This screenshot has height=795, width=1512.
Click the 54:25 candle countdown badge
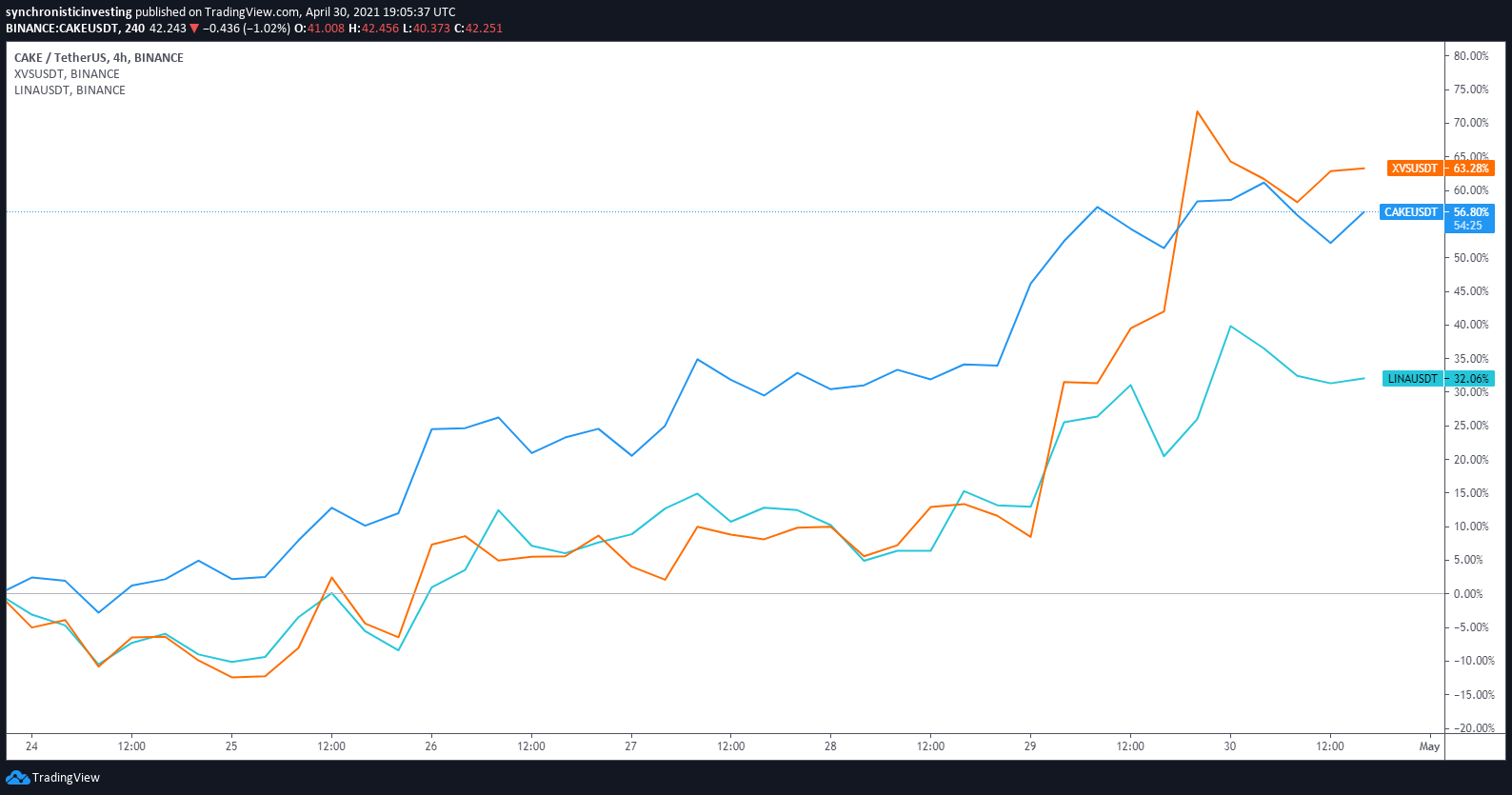coord(1468,226)
